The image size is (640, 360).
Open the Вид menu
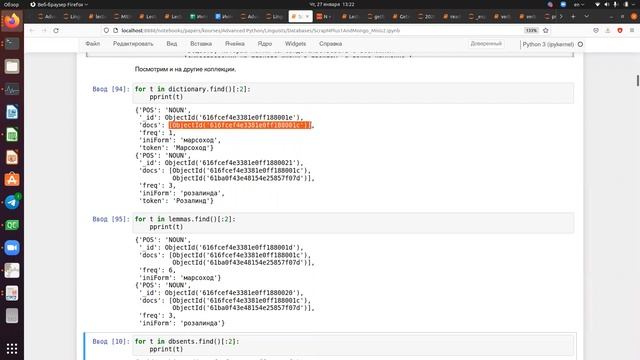tap(172, 44)
